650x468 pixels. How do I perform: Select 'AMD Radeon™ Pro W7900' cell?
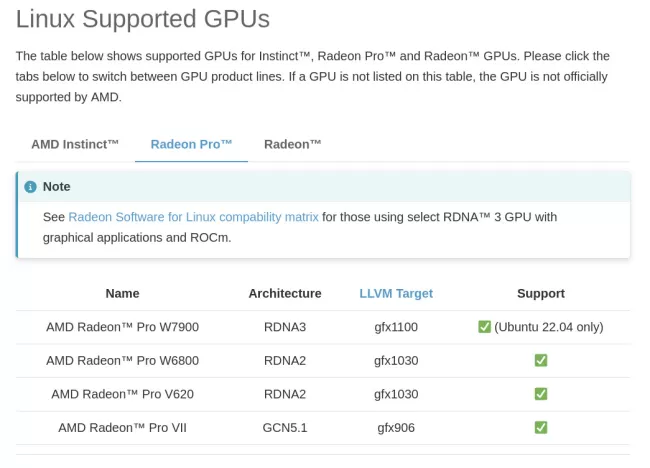point(122,327)
